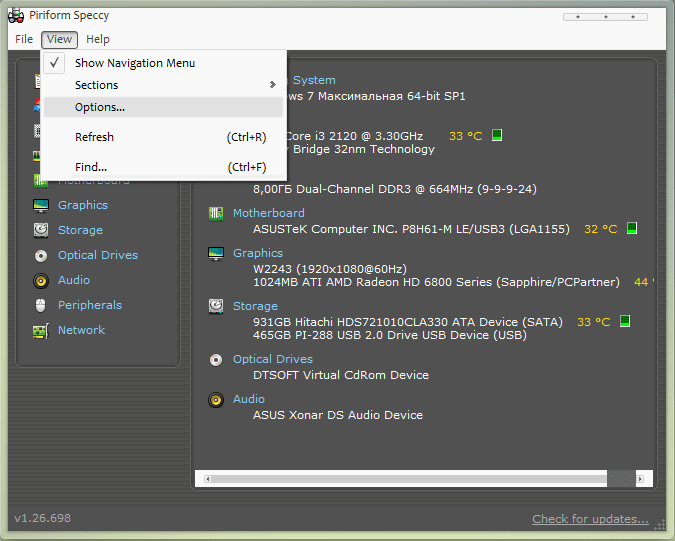The width and height of the screenshot is (675, 541).
Task: Click the green temperature chip icon beside motherboard 32 °C
Action: tap(632, 228)
